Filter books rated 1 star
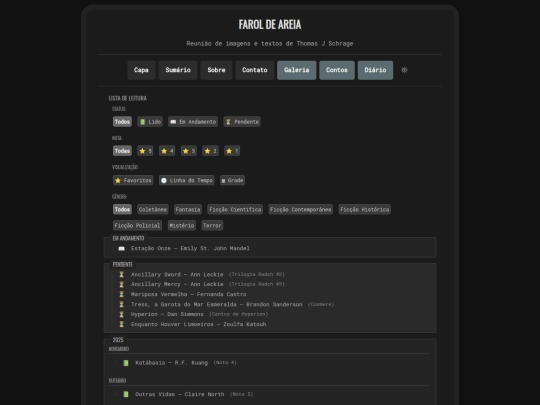Screen dimensions: 540x405 coord(232,151)
